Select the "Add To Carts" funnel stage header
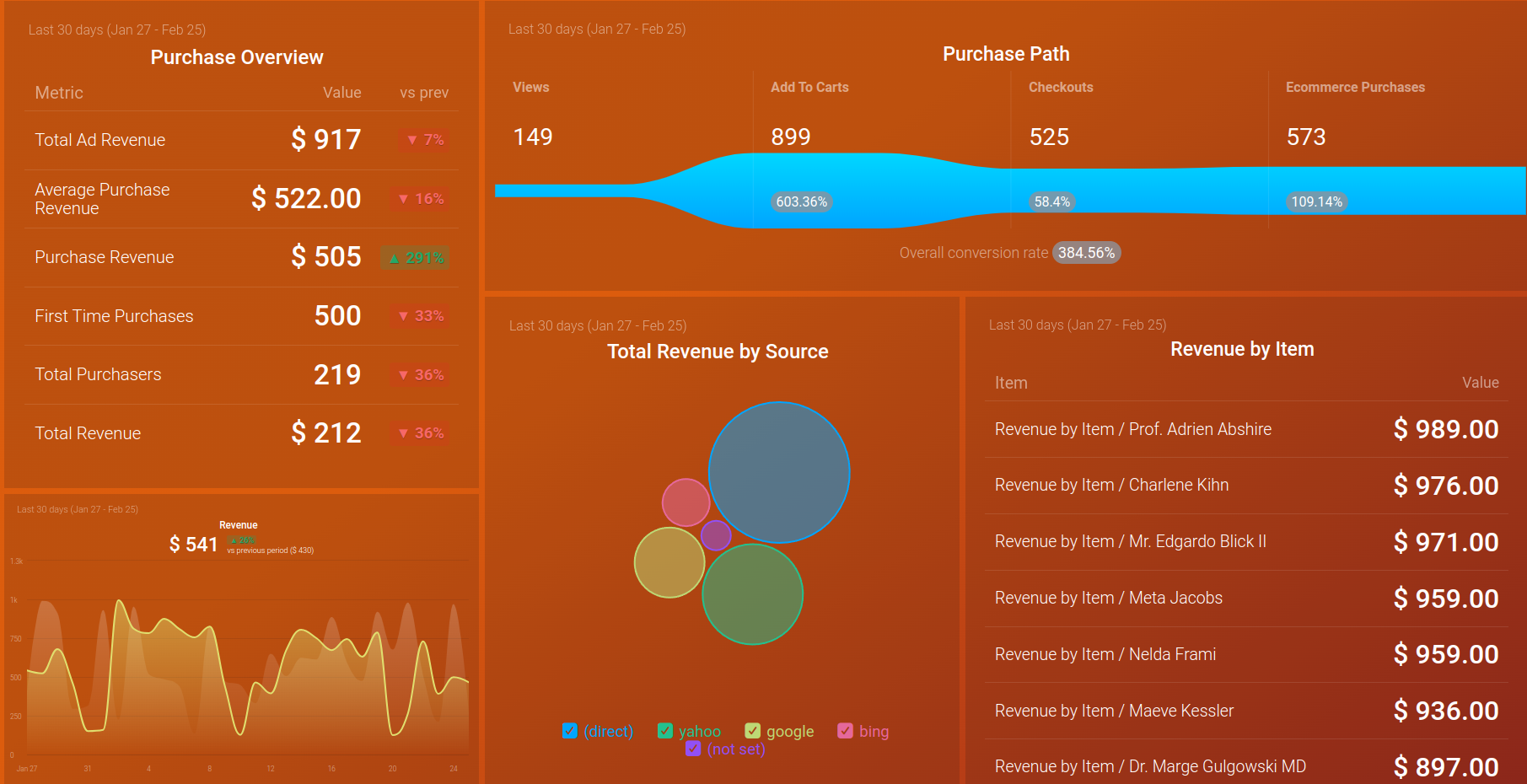The height and width of the screenshot is (784, 1527). tap(808, 87)
